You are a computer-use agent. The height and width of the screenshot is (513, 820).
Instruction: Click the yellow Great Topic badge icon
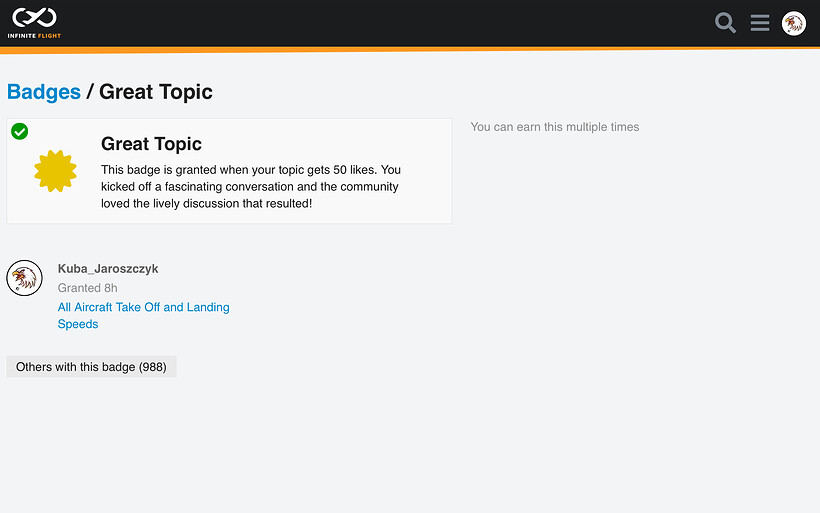coord(55,171)
